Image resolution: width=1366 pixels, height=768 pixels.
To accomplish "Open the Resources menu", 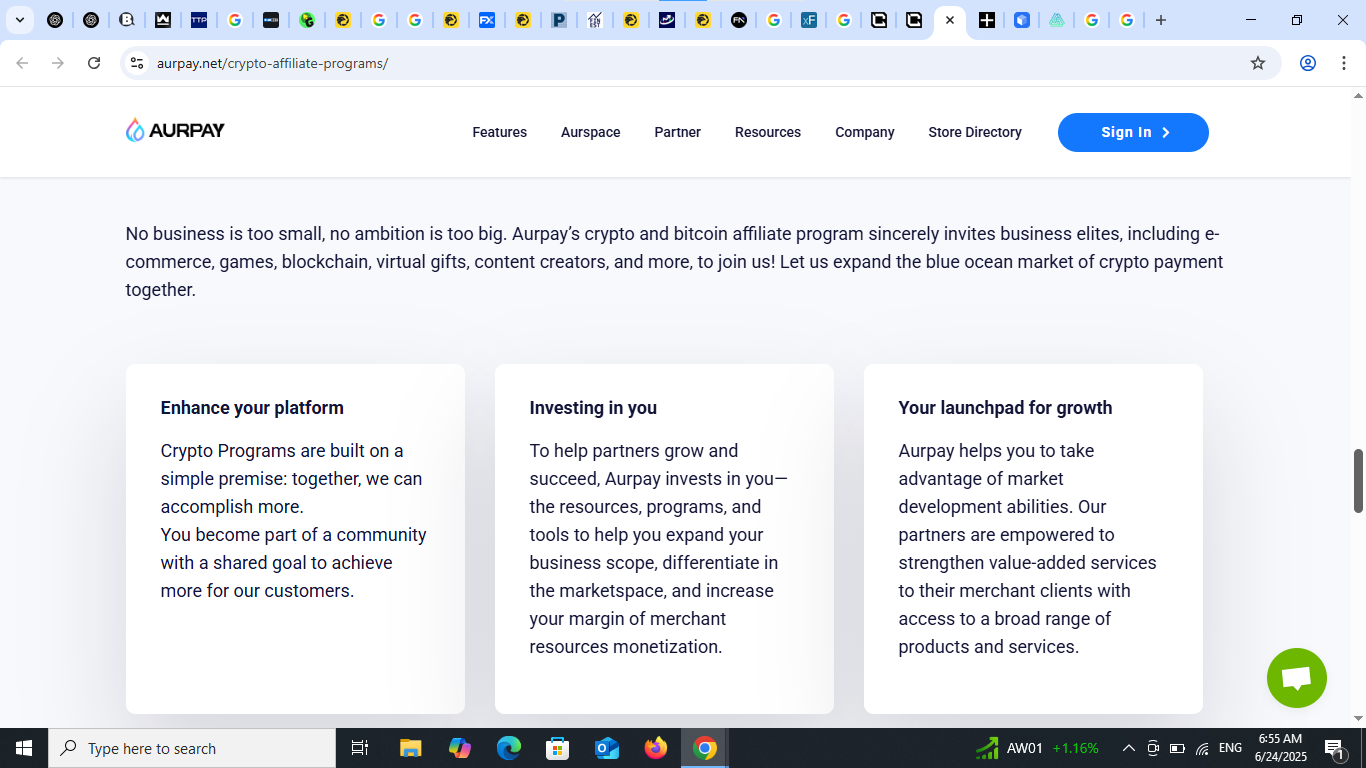I will click(768, 132).
